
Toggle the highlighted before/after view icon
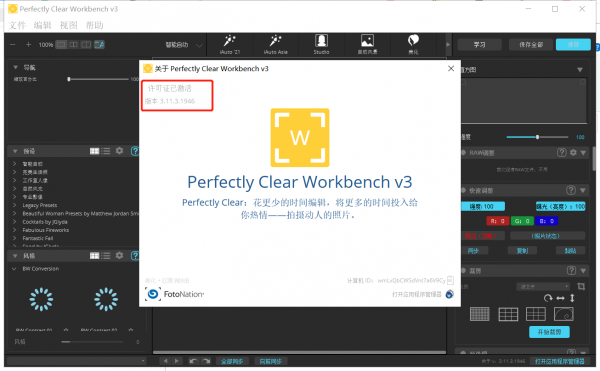[99, 45]
